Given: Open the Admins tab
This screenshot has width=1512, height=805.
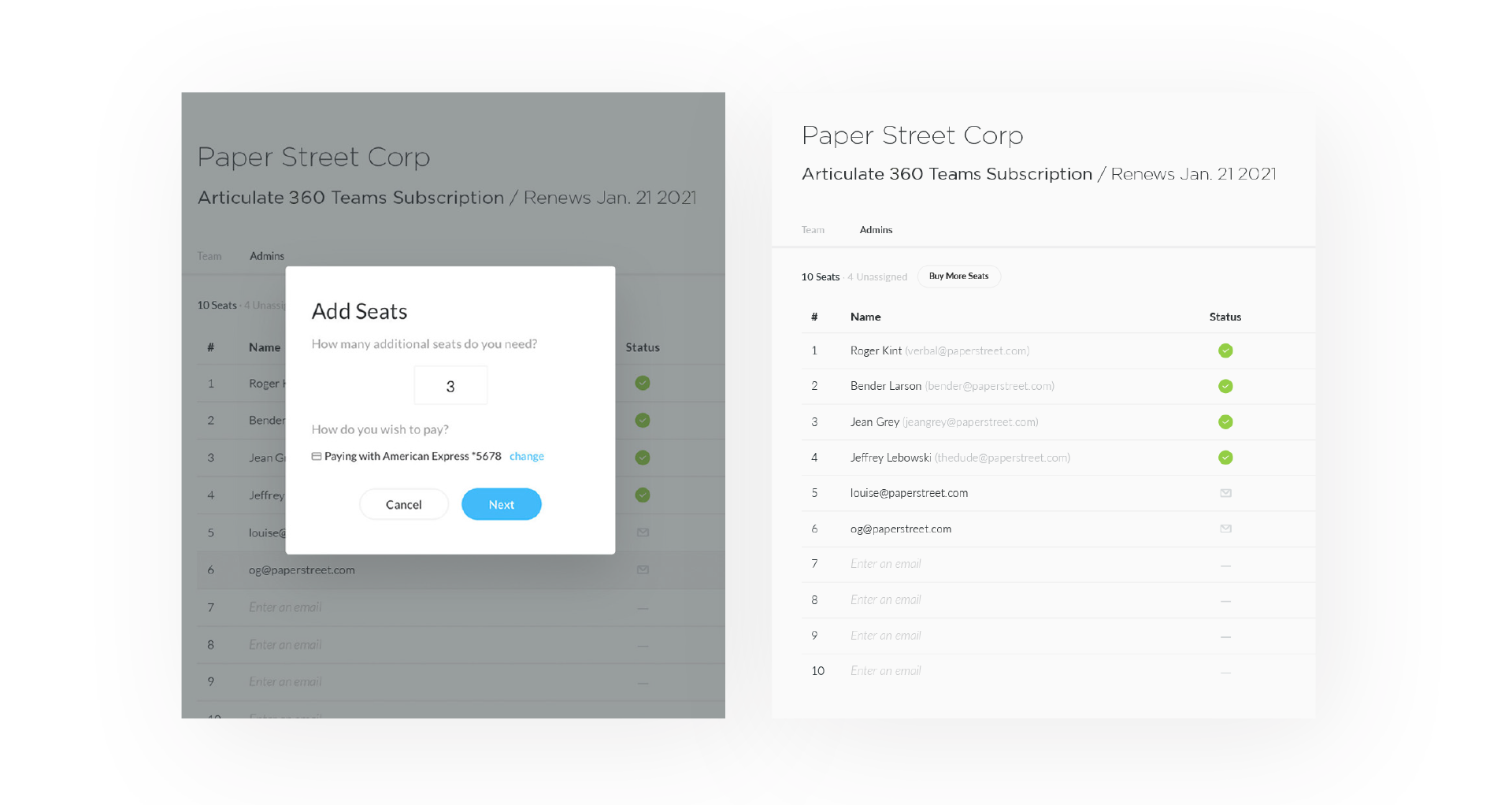Looking at the screenshot, I should tap(876, 229).
